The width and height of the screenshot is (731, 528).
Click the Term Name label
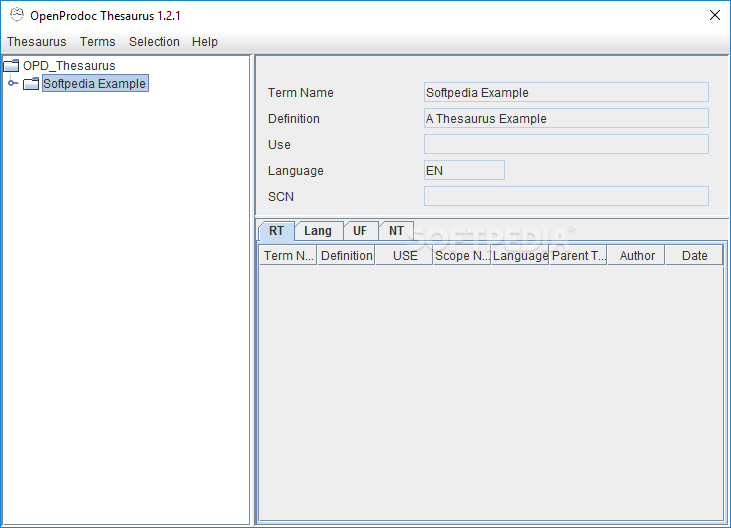click(301, 93)
